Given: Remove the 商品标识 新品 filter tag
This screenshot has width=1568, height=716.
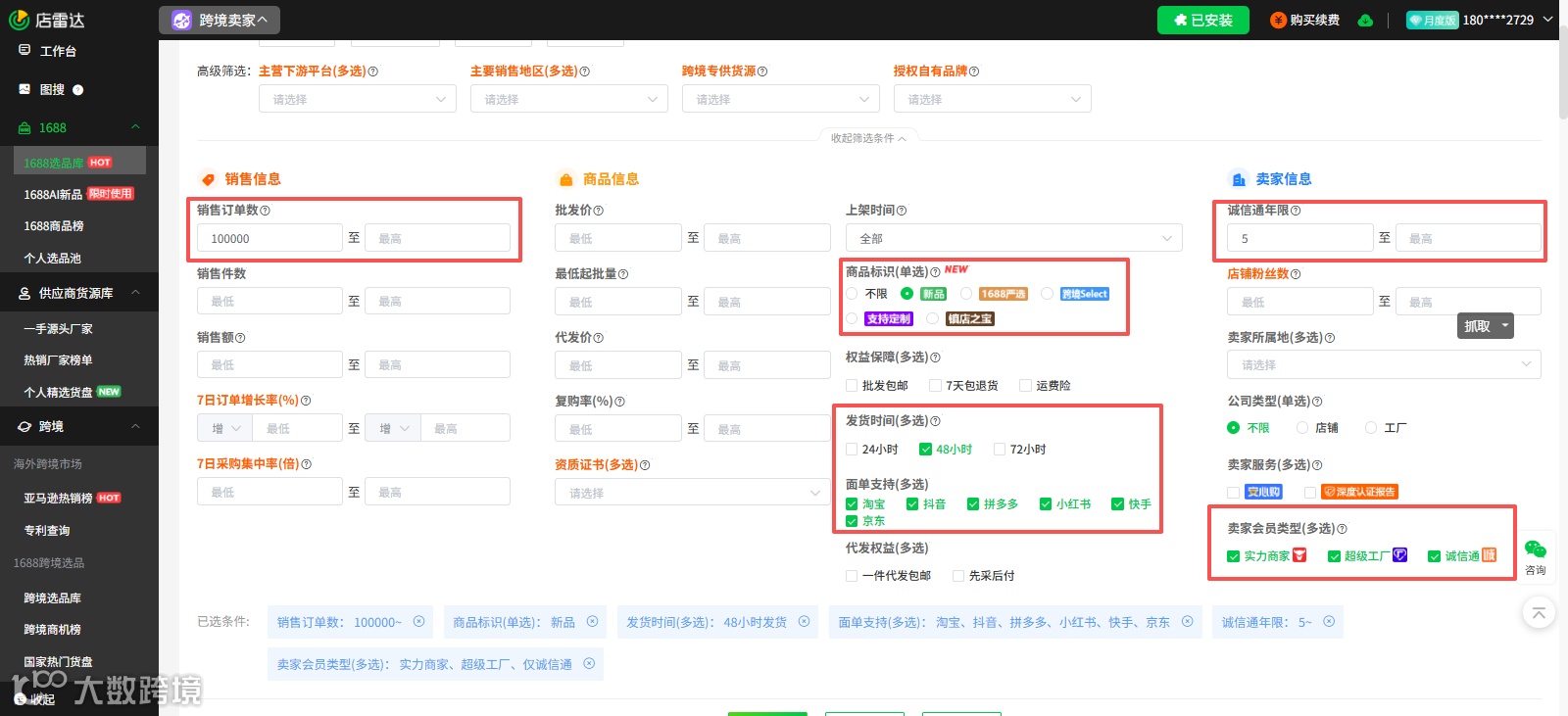Looking at the screenshot, I should coord(592,622).
